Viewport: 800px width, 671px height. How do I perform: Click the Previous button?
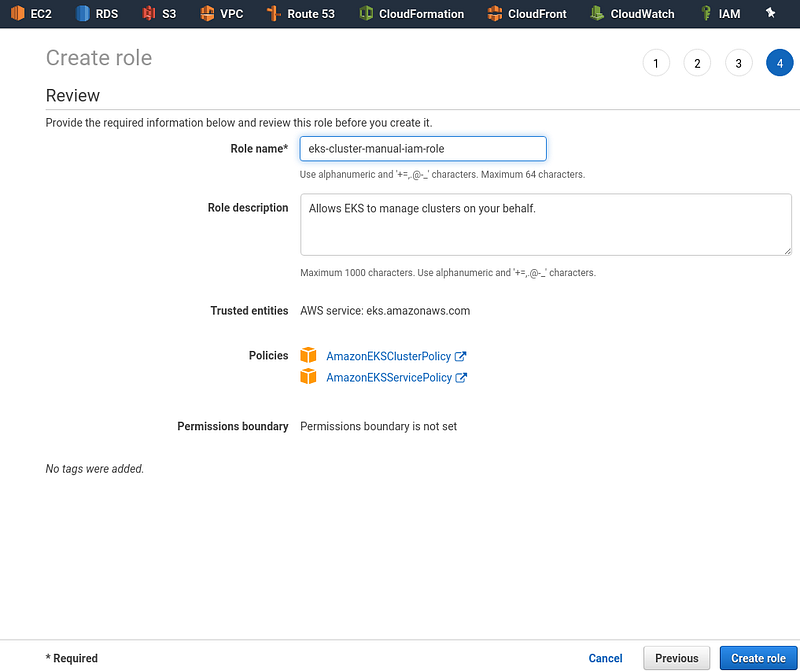(677, 658)
